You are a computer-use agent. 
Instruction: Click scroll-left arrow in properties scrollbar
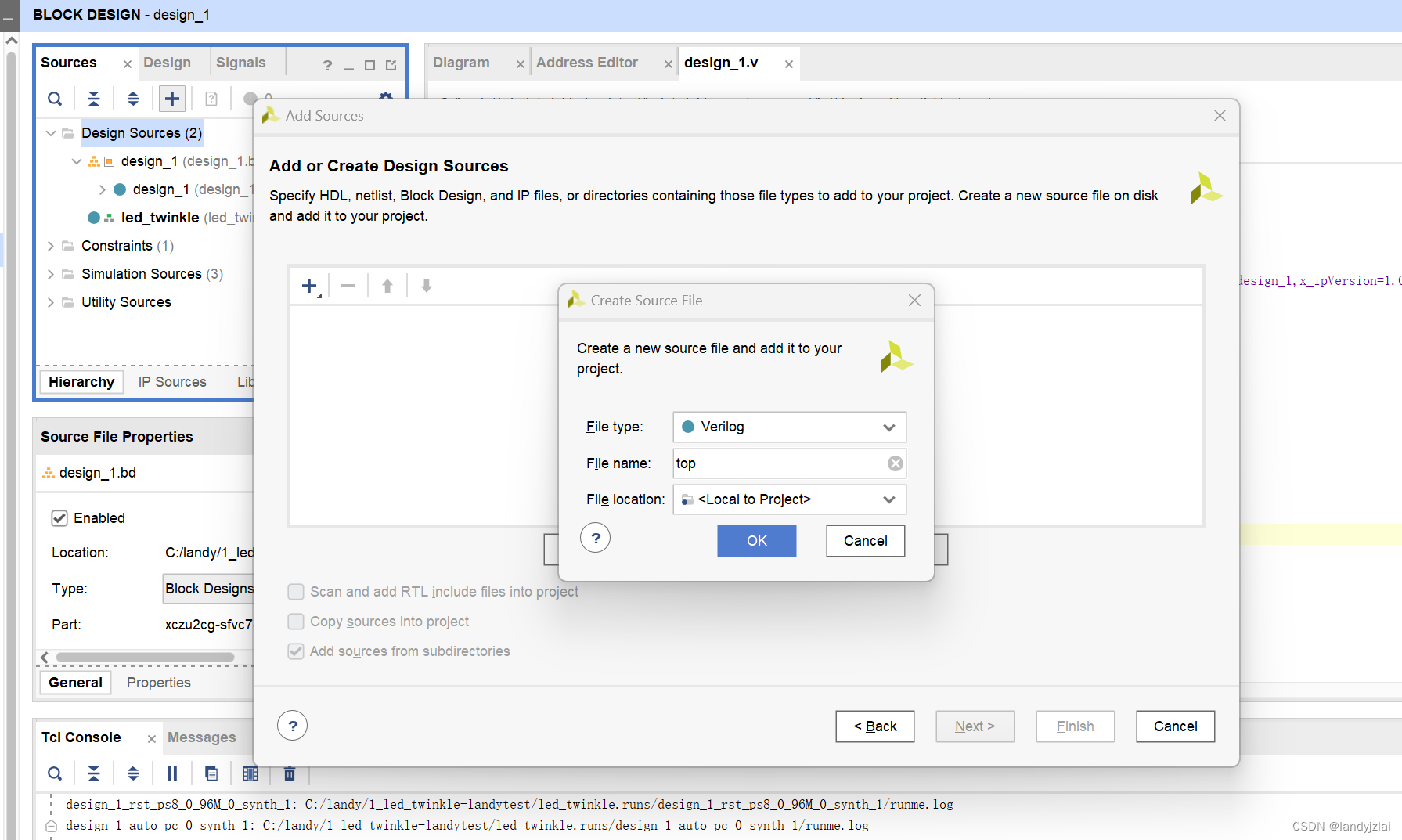(x=45, y=658)
